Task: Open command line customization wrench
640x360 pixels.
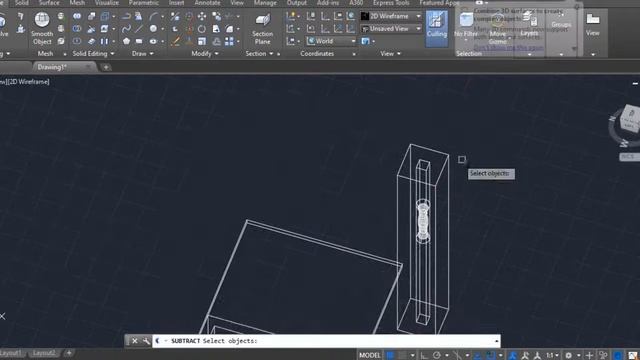Action: tap(146, 341)
